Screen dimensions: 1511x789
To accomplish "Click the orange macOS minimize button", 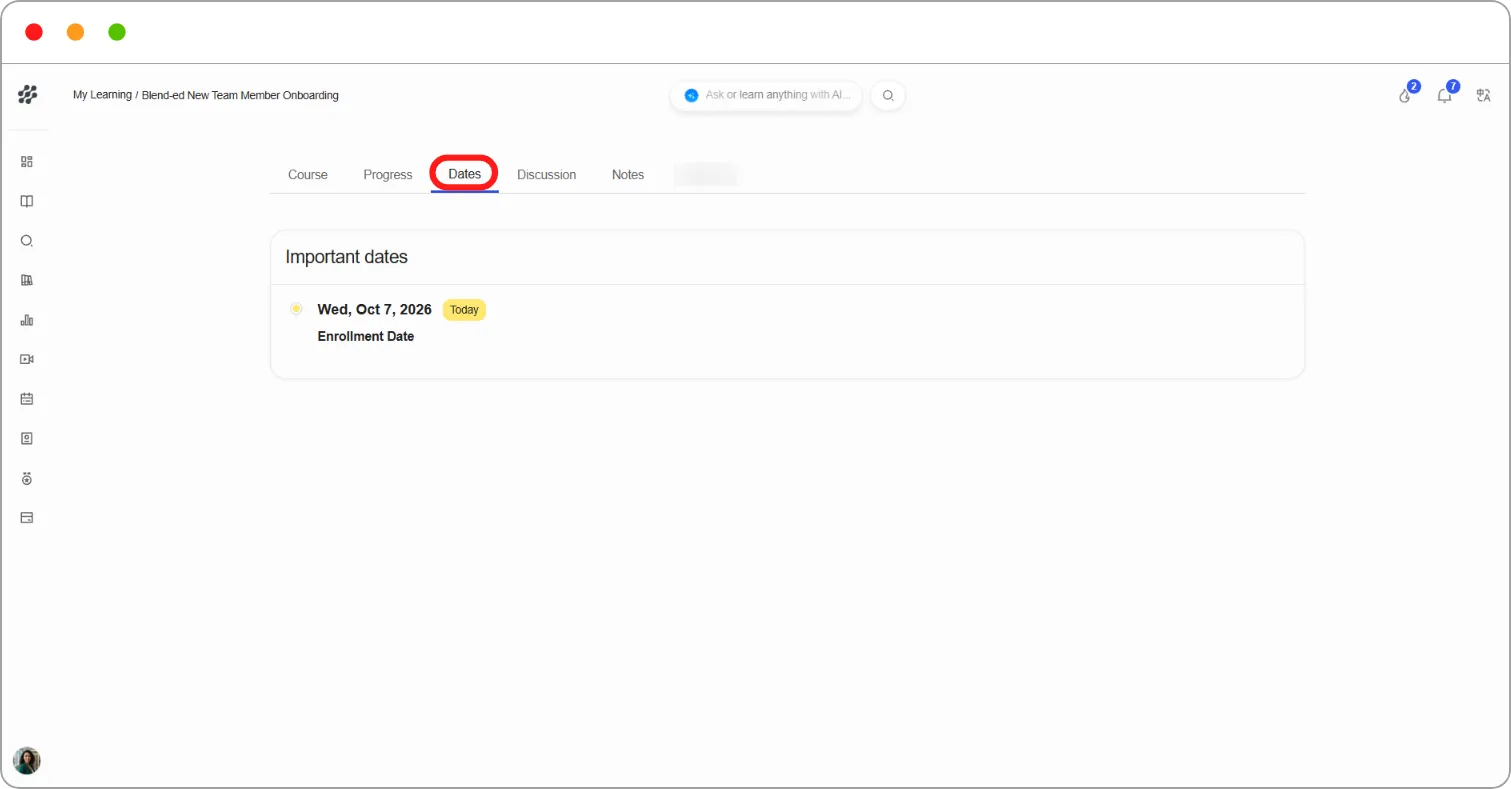I will 75,32.
